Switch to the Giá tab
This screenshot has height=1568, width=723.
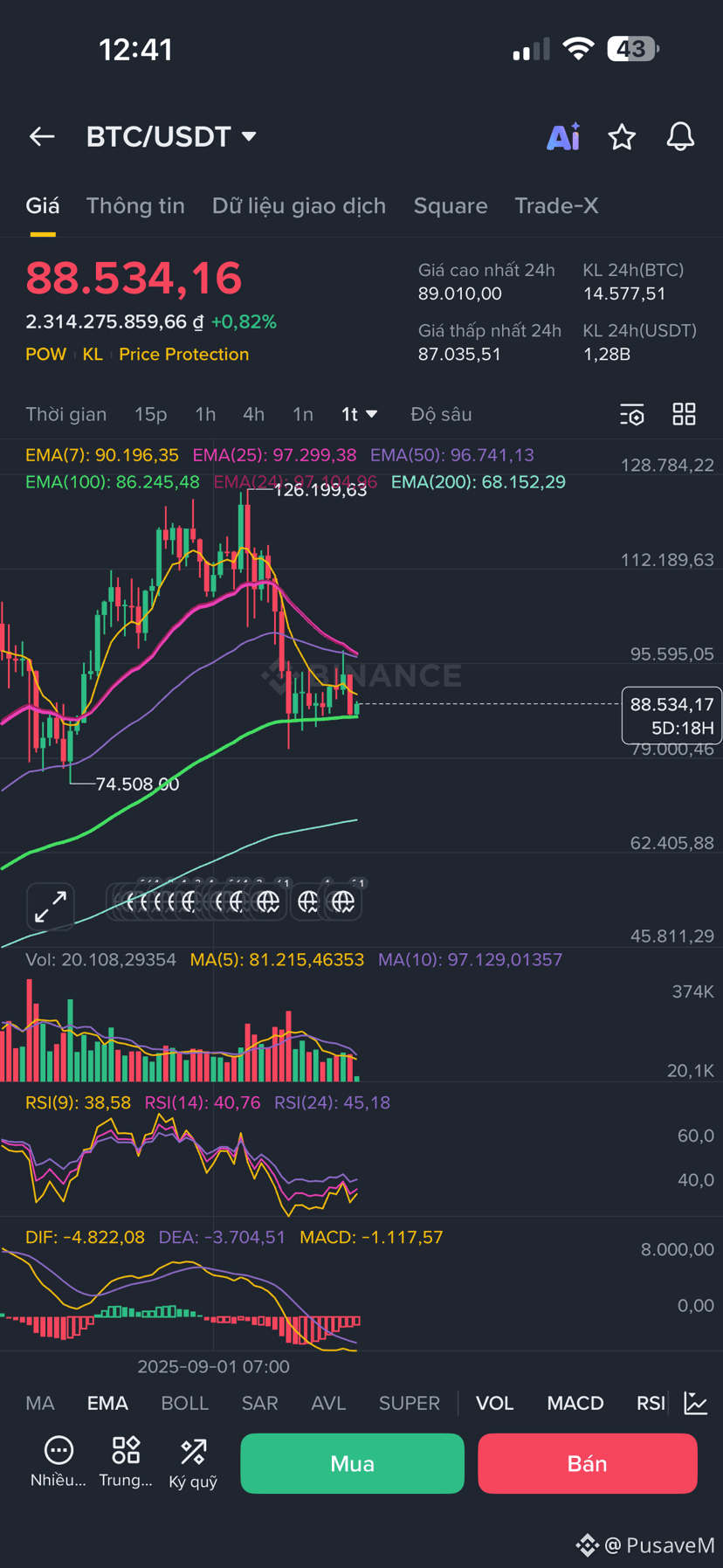click(43, 206)
